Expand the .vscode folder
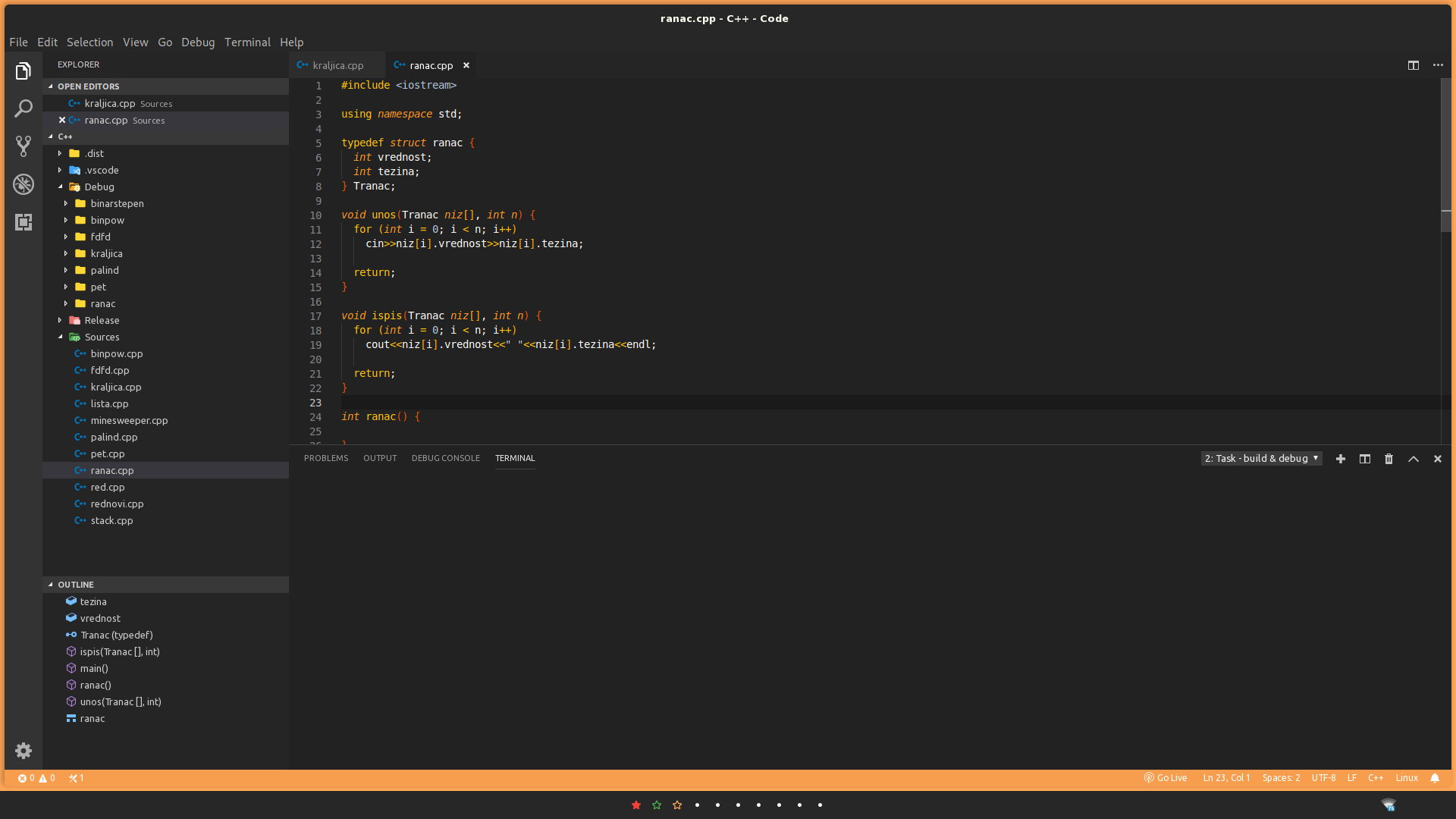 (165, 170)
